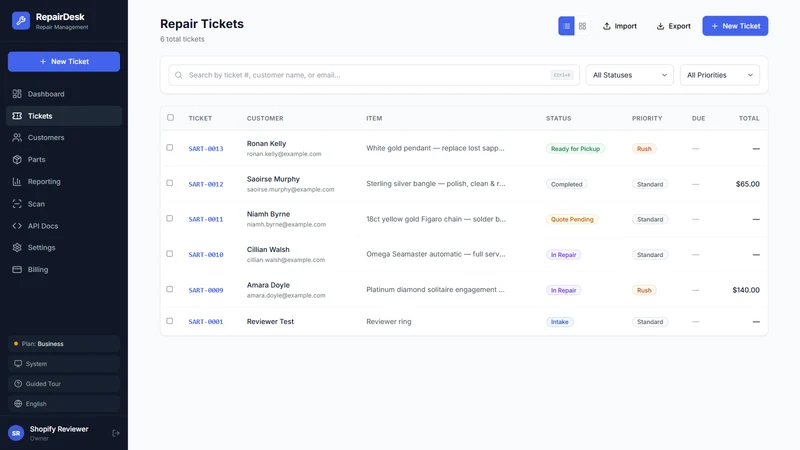Click the Settings gear icon
The height and width of the screenshot is (450, 800).
pyautogui.click(x=17, y=247)
